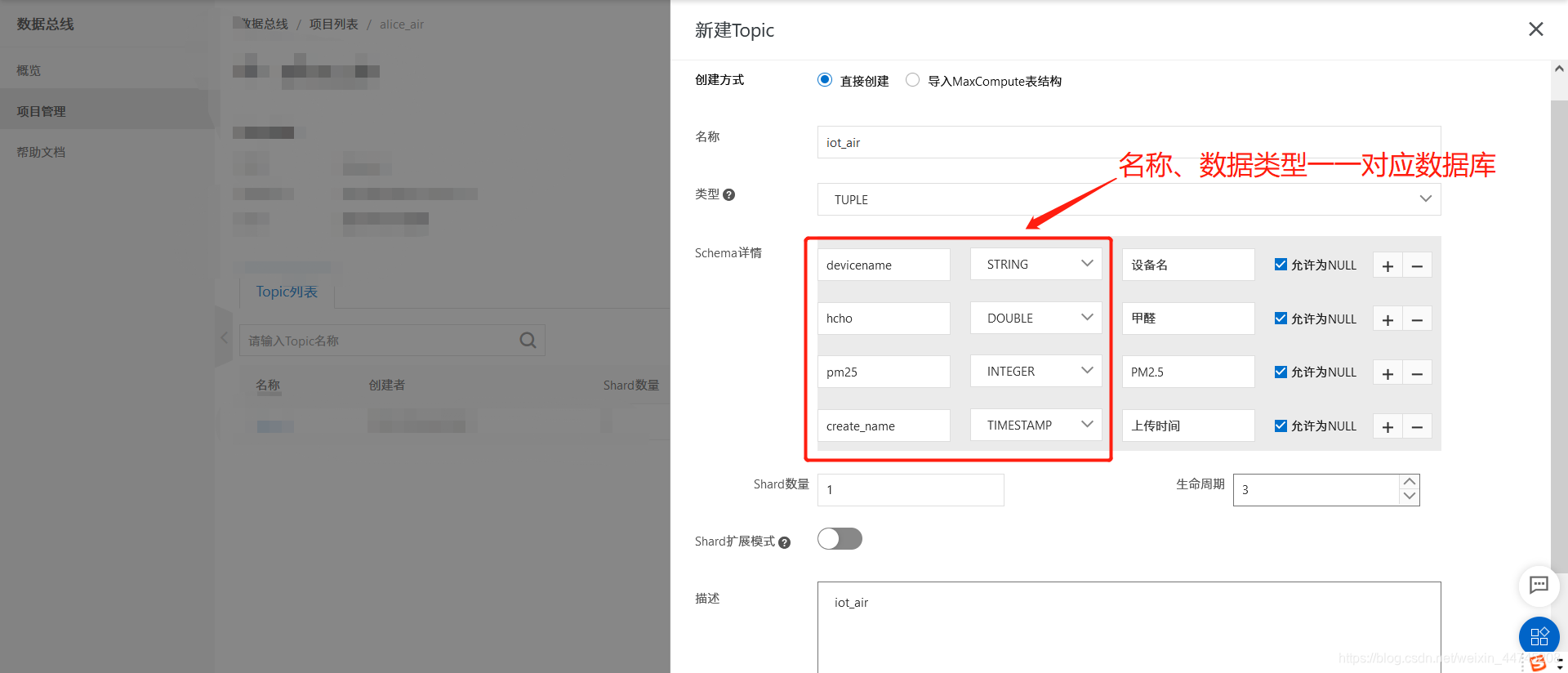Uncheck 允许为NULL for the create_name row
1568x673 pixels.
pos(1281,426)
